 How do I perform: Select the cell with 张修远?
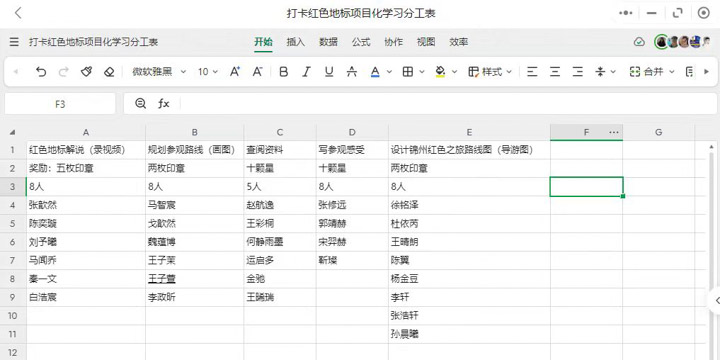coord(352,205)
